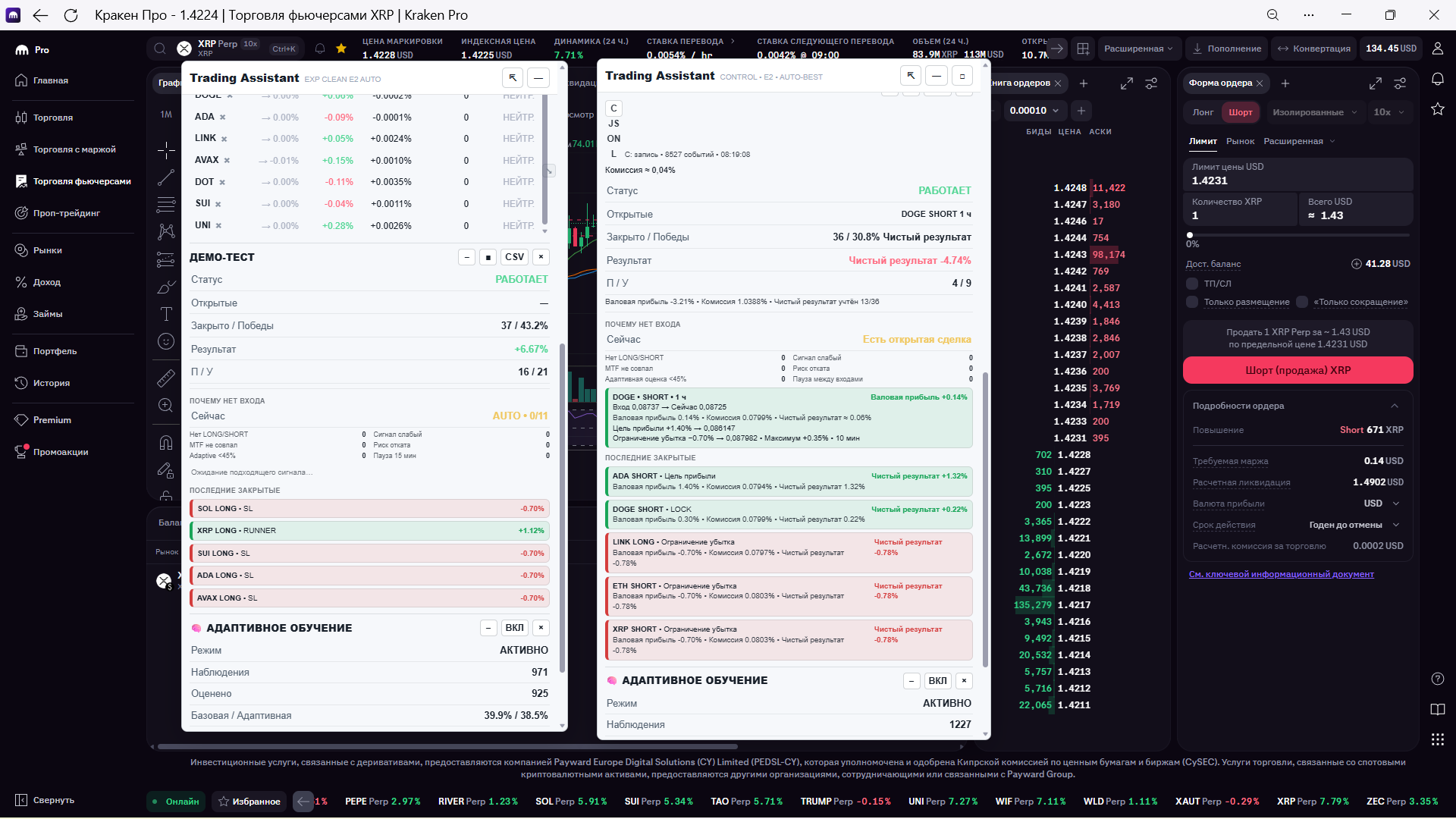Select the Рынок order tab
Viewport: 1456px width, 819px height.
1240,141
